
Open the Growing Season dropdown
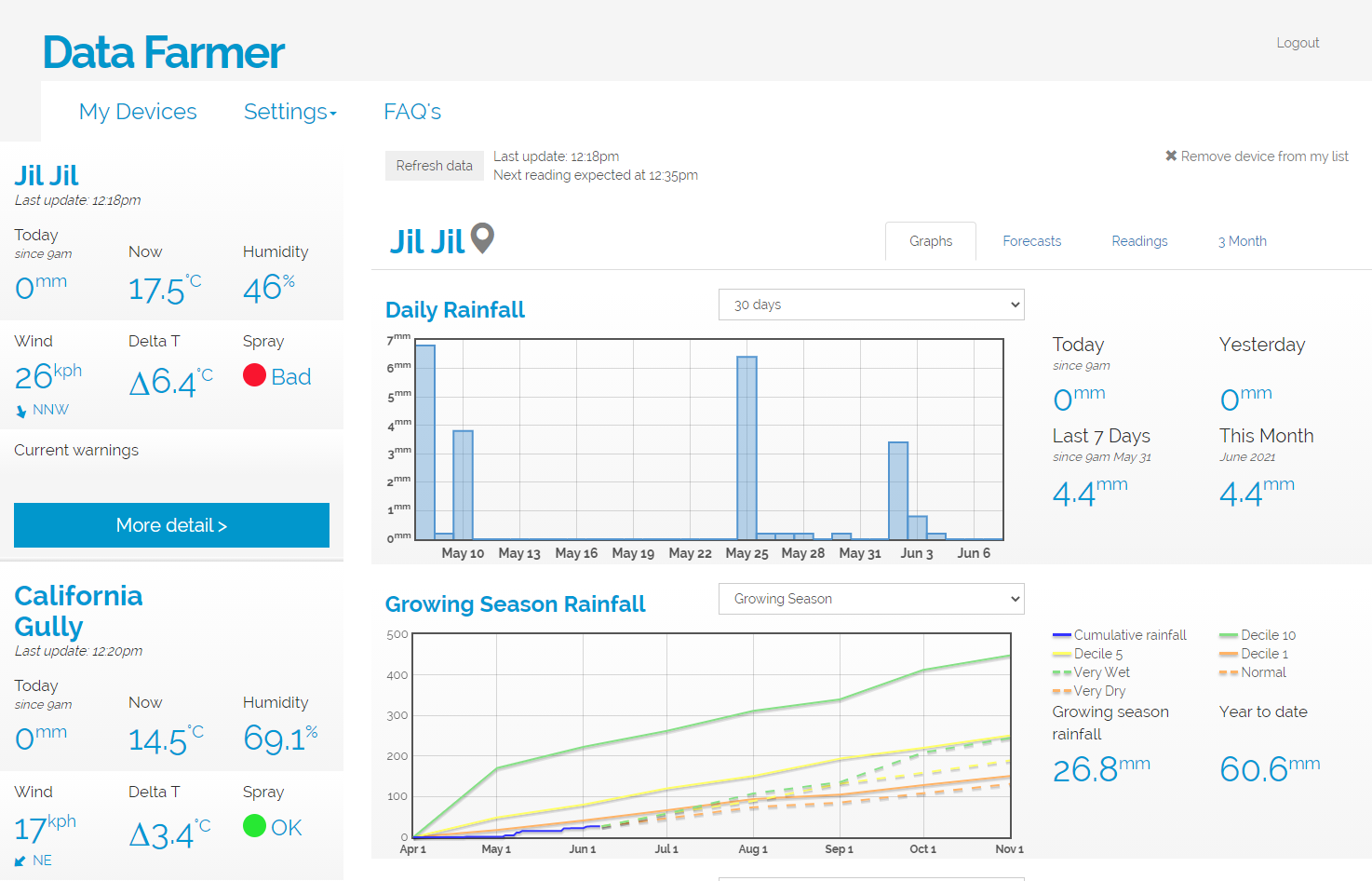[871, 599]
